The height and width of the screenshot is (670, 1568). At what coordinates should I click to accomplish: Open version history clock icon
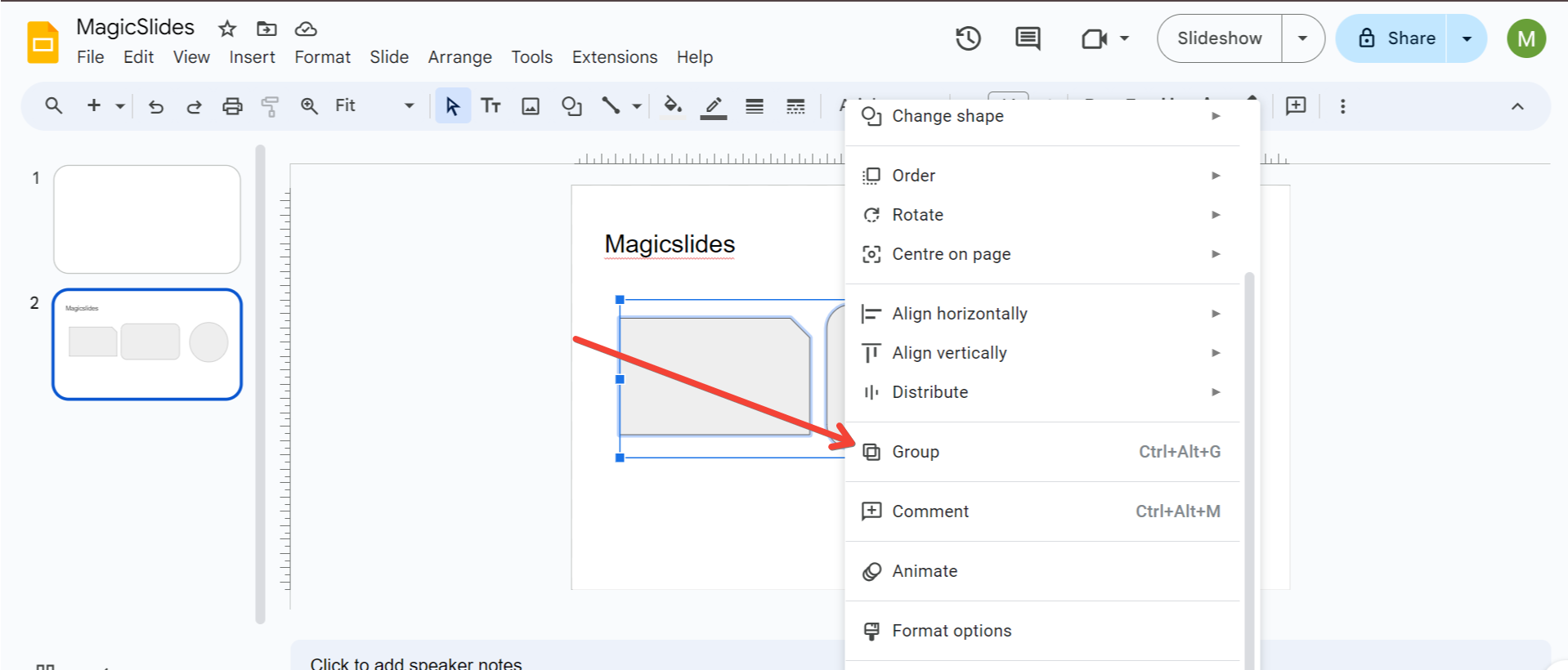coord(968,38)
